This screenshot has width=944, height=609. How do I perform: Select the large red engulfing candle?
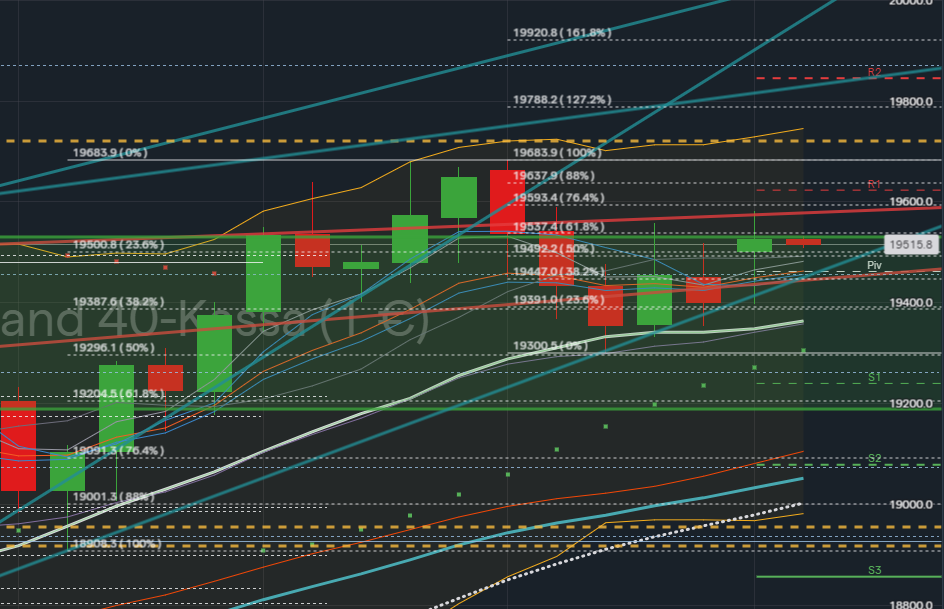coord(505,200)
